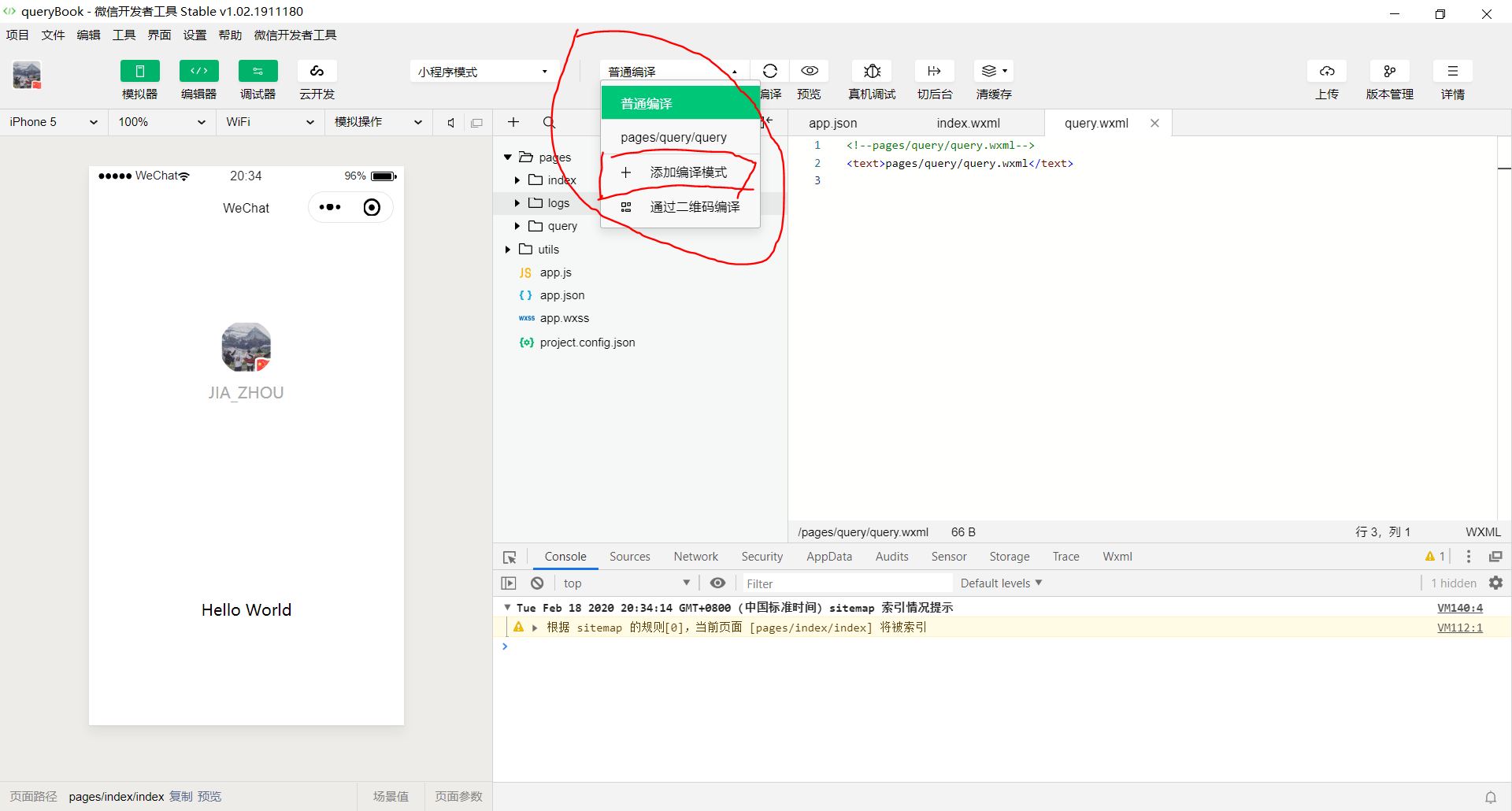This screenshot has height=811, width=1512.
Task: Expand the utils folder
Action: tap(508, 250)
